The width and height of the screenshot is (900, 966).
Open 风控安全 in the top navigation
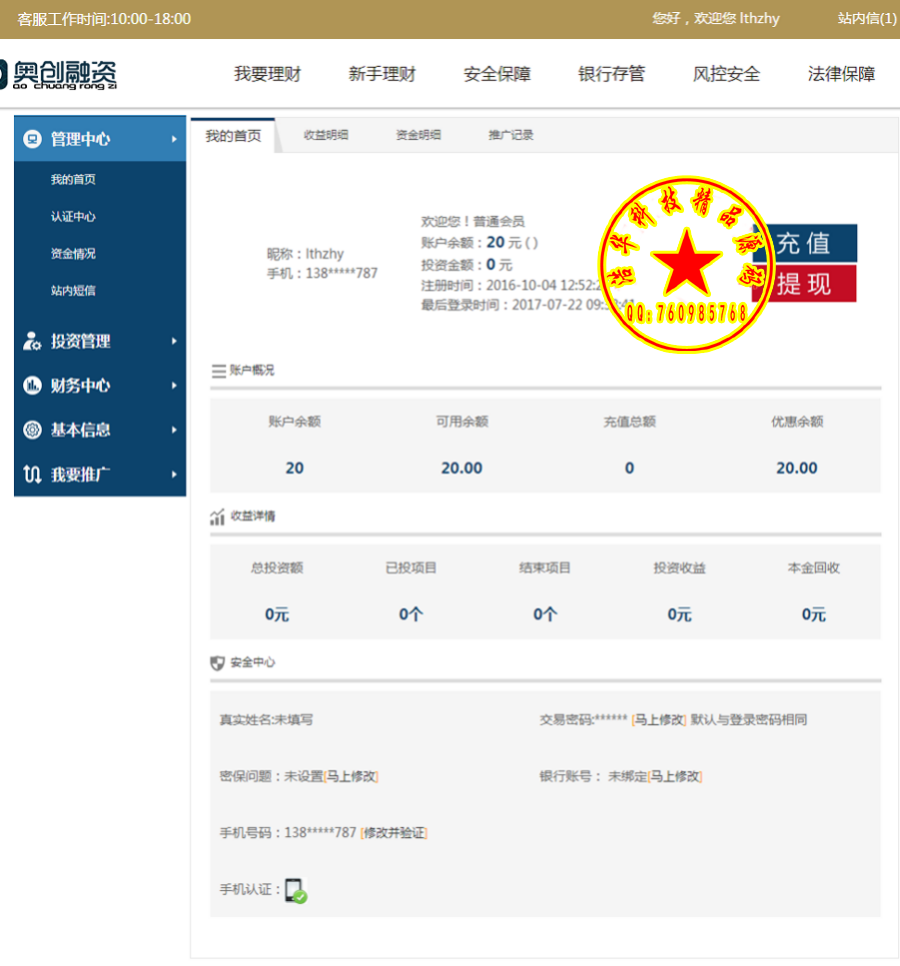[x=726, y=74]
